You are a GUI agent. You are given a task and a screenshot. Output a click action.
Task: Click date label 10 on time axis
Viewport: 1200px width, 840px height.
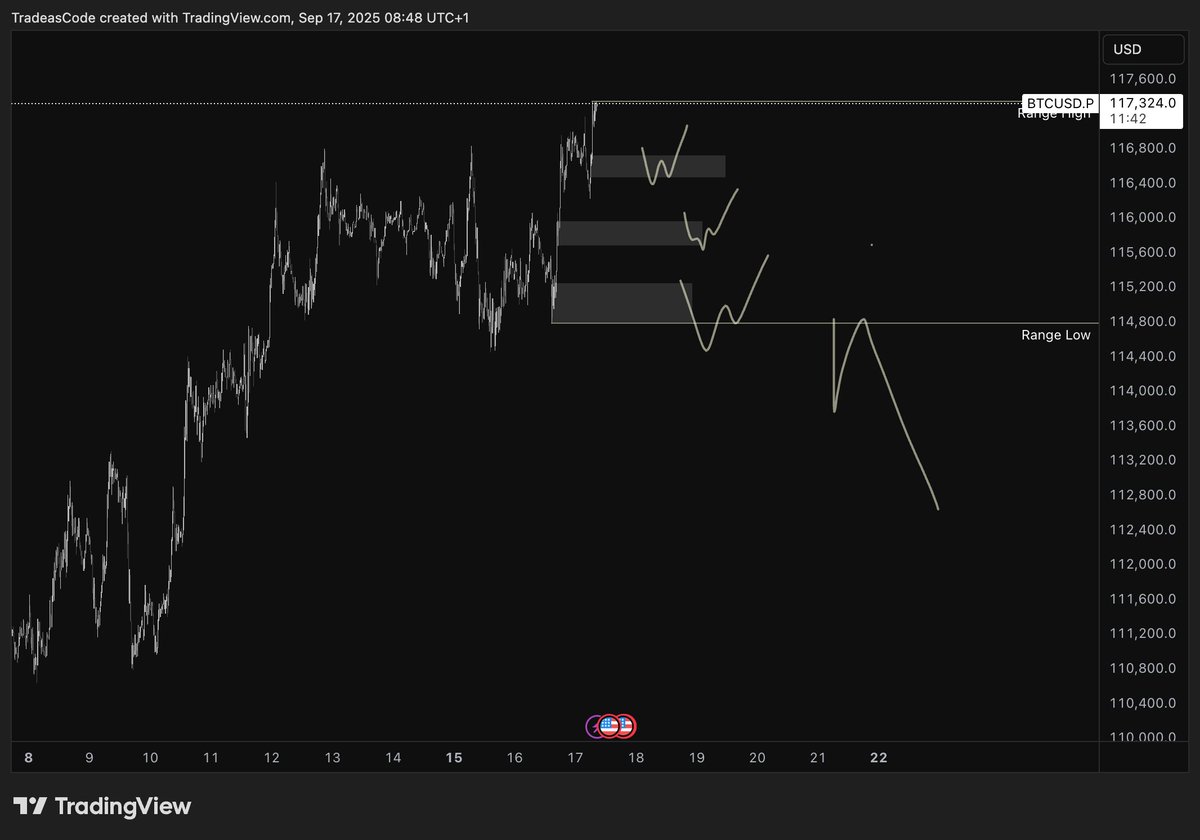(x=150, y=758)
